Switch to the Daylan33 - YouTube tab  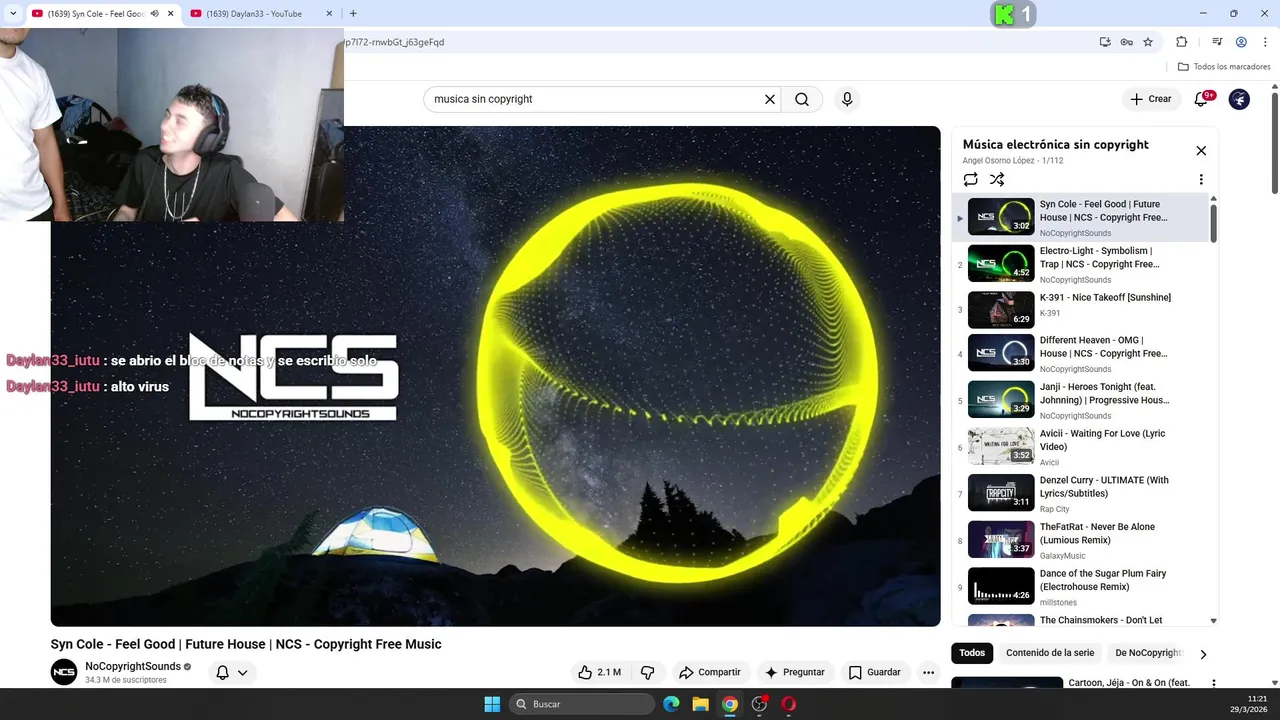(262, 13)
